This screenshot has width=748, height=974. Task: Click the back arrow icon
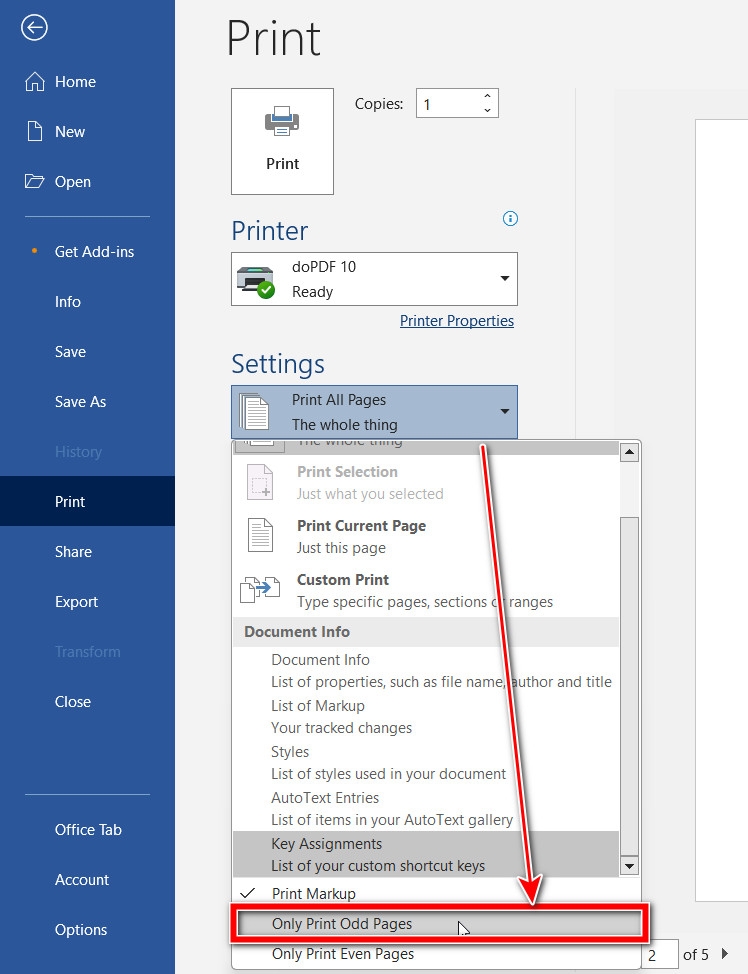[x=34, y=27]
